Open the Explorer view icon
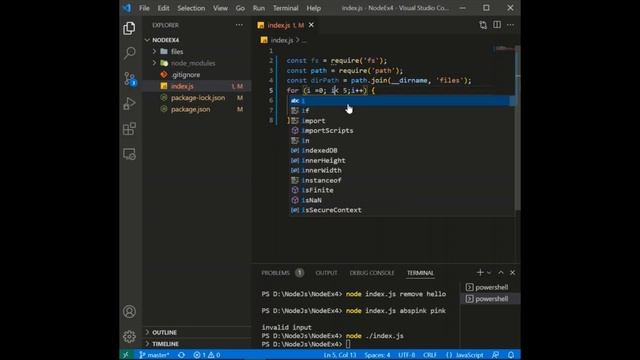Screen dimensions: 640x360 pos(129,28)
